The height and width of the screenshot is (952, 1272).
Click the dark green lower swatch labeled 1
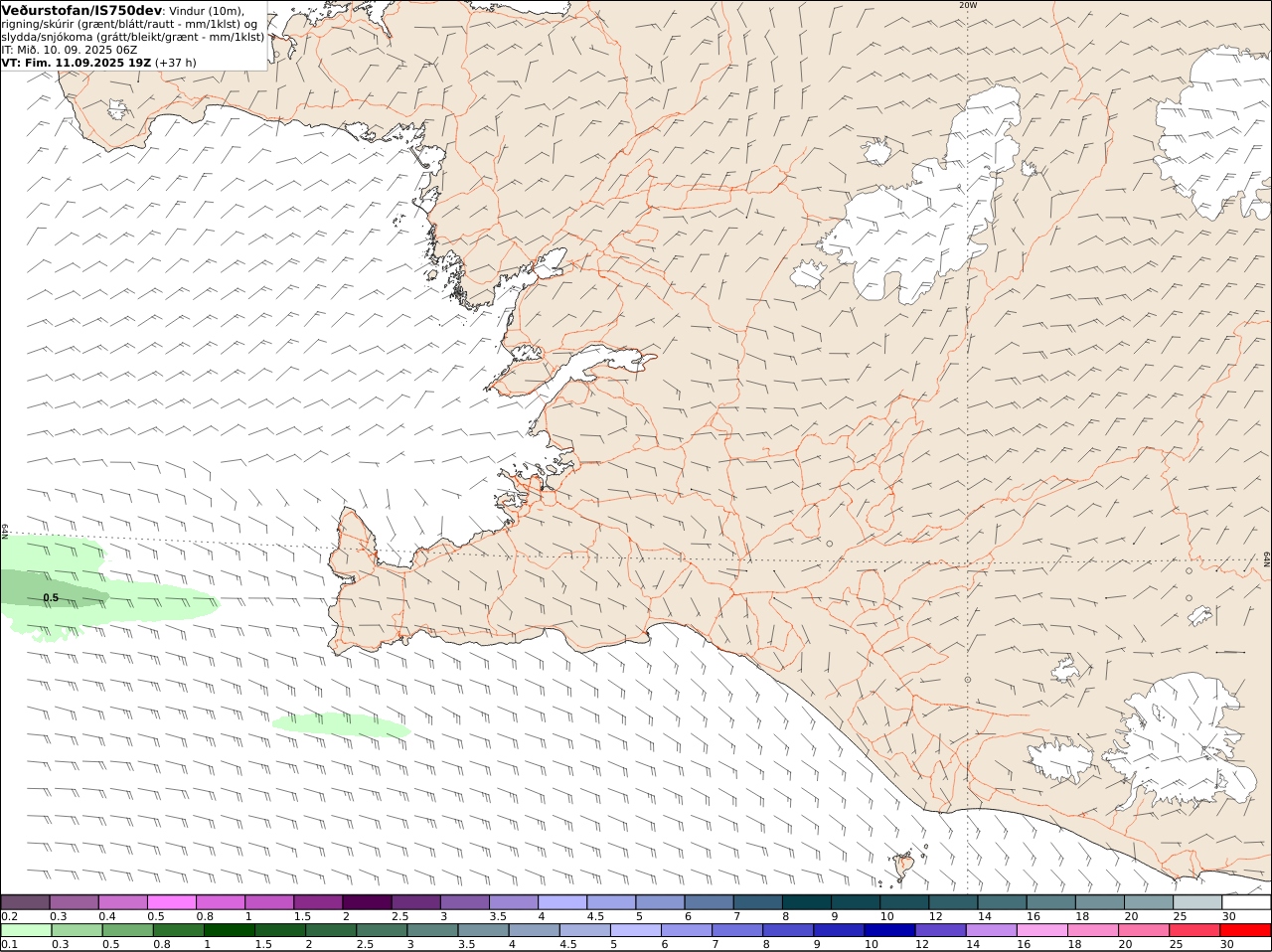(x=229, y=930)
